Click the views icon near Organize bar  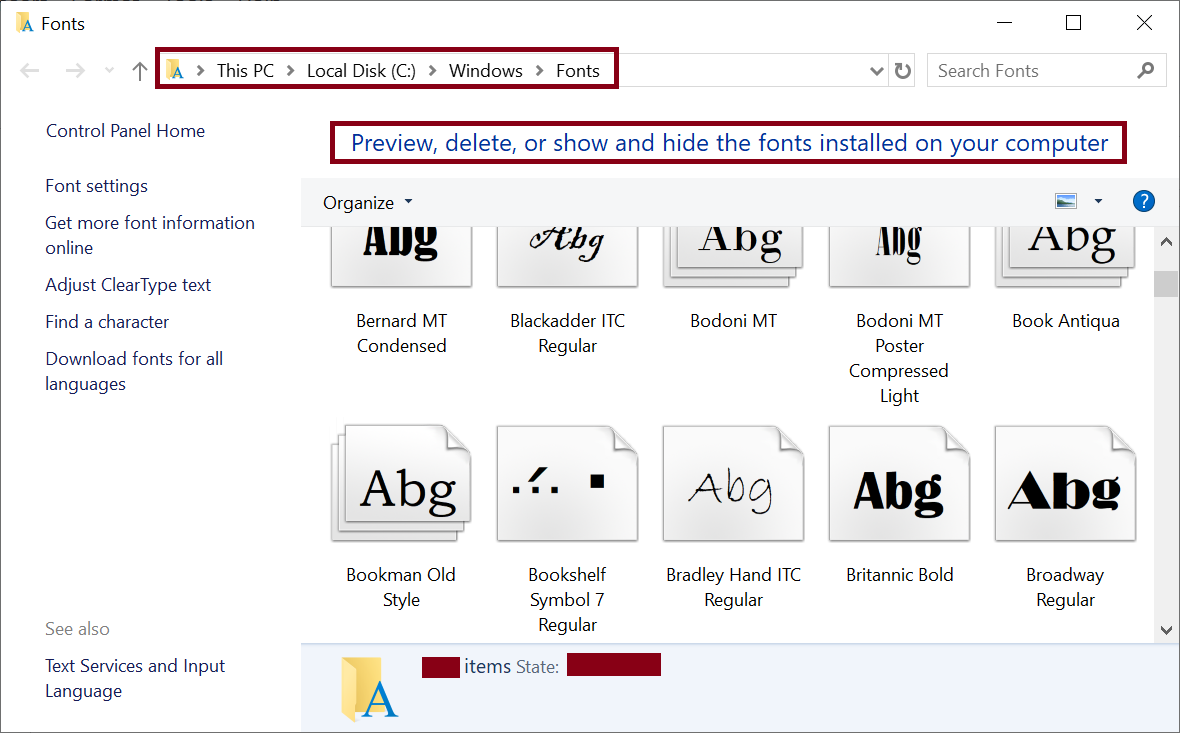1066,201
